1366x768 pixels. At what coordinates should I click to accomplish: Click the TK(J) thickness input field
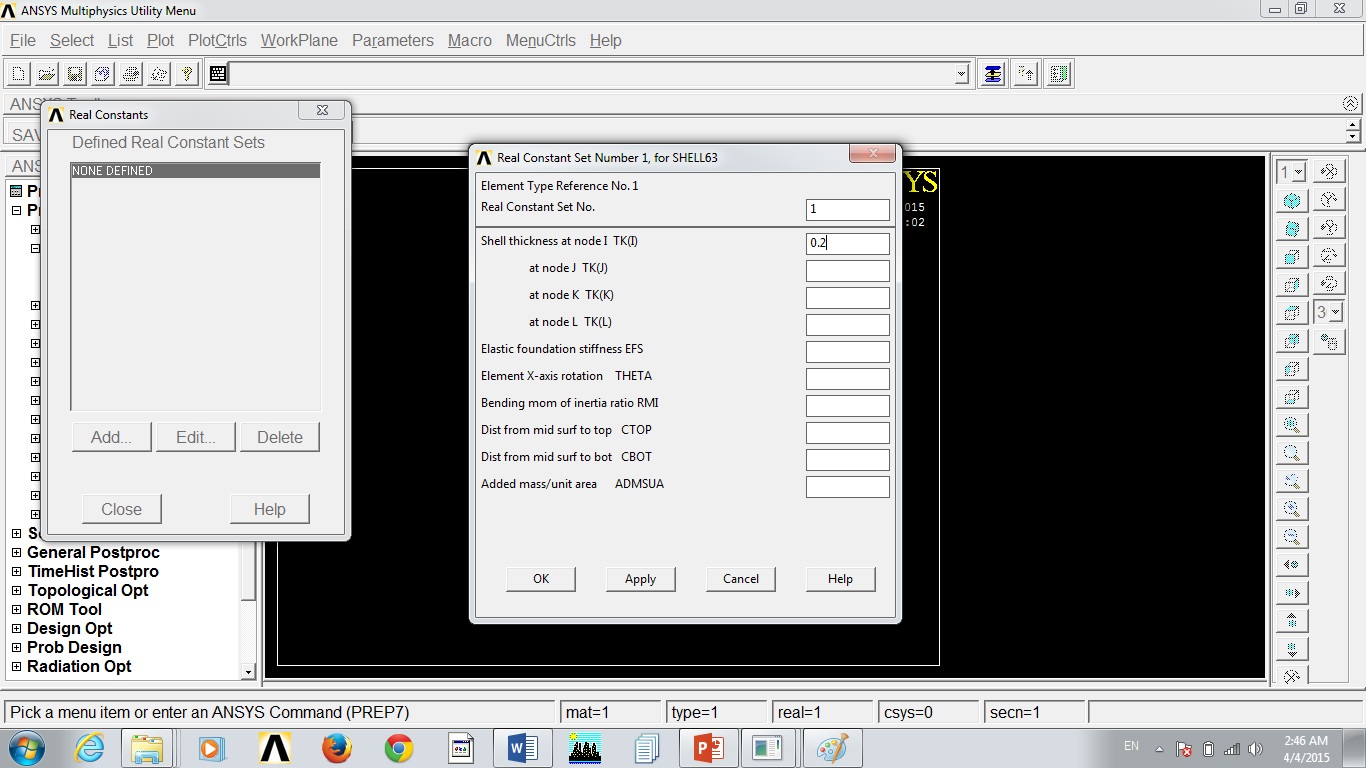click(848, 271)
